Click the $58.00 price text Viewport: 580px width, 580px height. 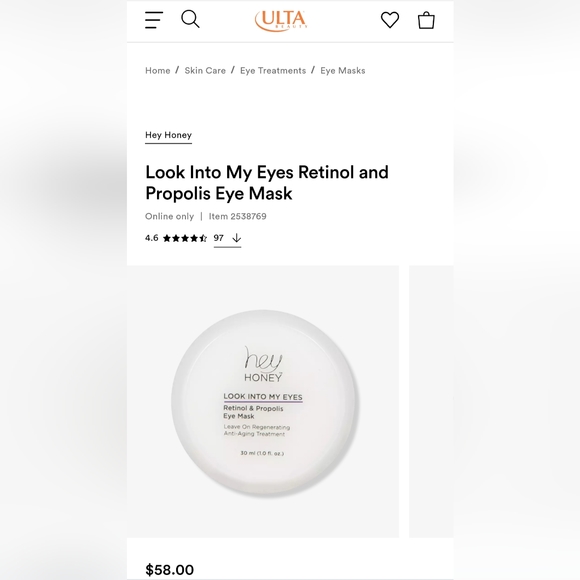pos(169,570)
